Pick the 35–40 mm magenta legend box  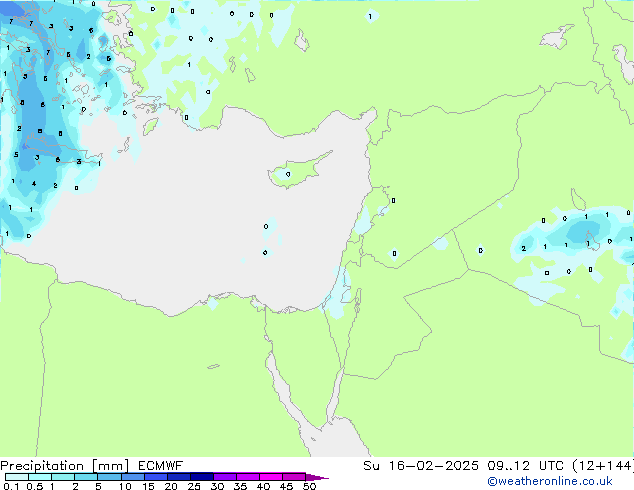point(248,477)
